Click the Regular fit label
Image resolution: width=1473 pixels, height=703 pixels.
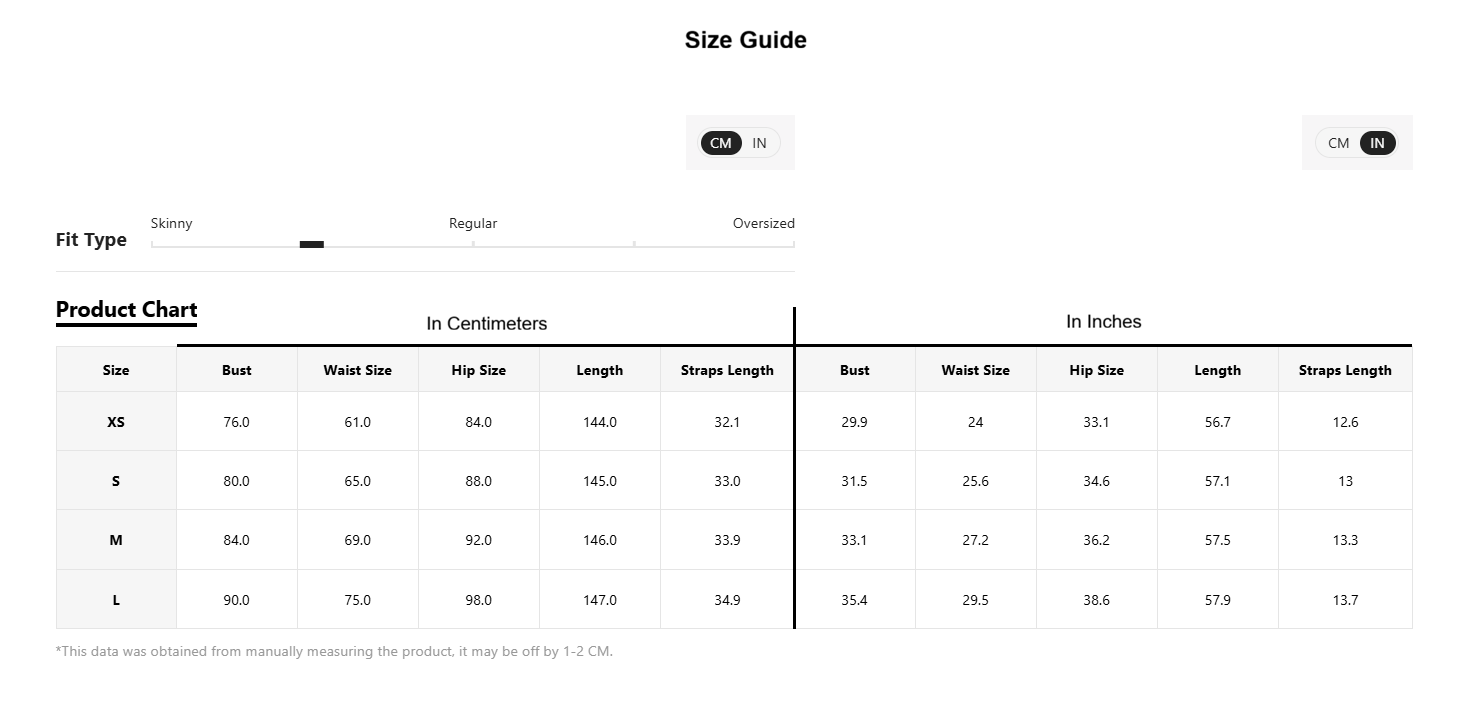(x=473, y=223)
